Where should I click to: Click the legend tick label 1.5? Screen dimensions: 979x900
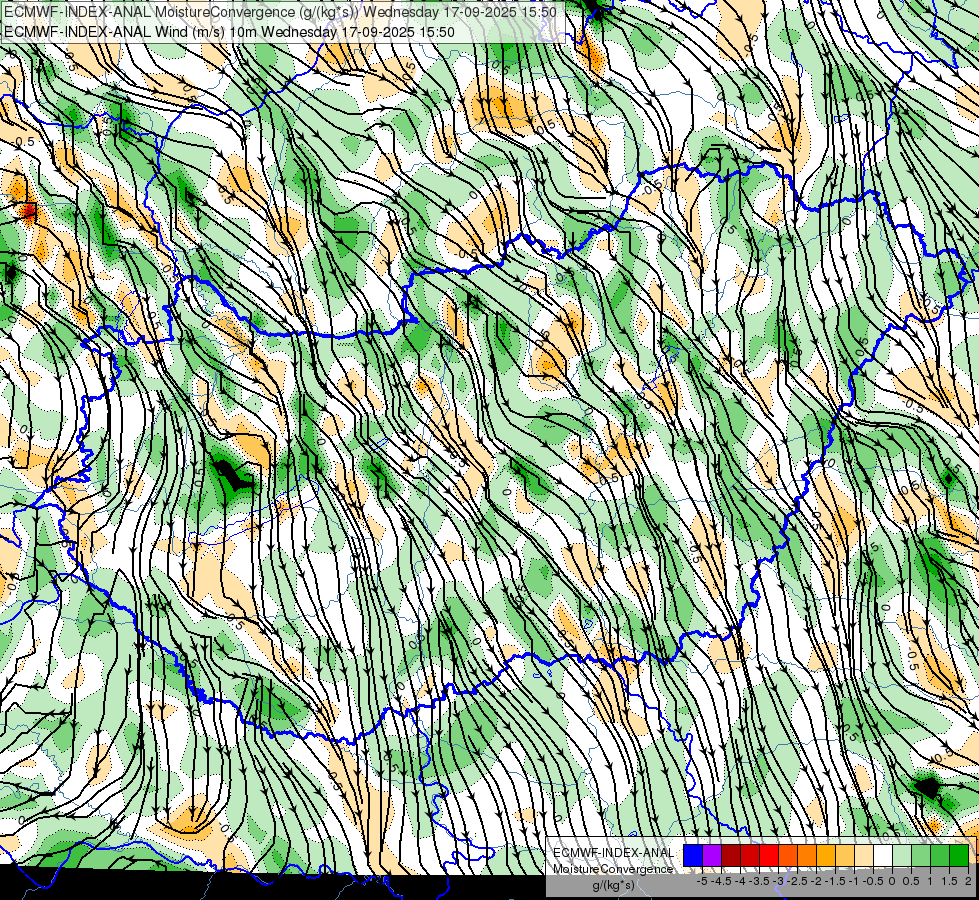[x=950, y=881]
